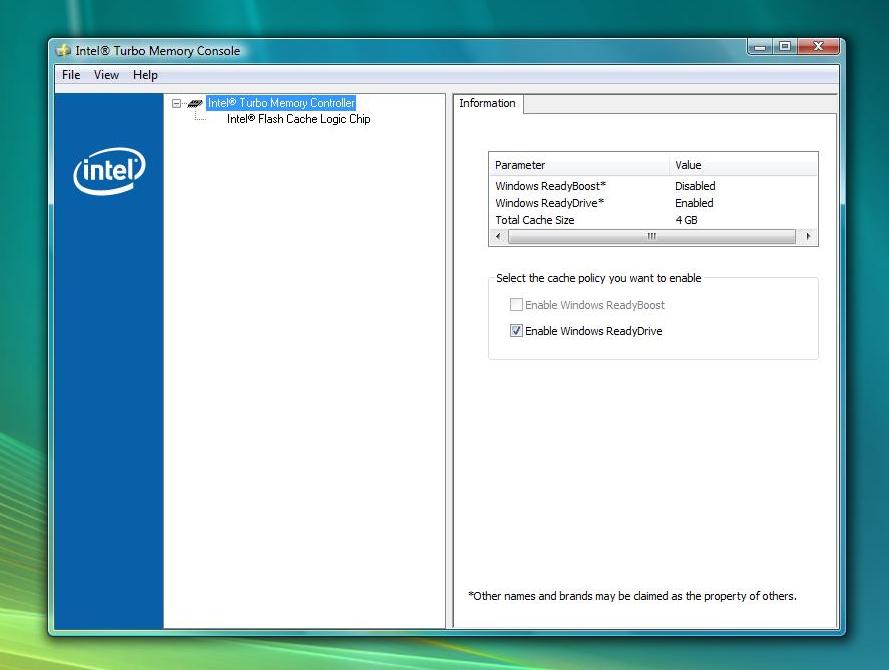Click the Value column header
This screenshot has width=889, height=670.
coord(742,165)
